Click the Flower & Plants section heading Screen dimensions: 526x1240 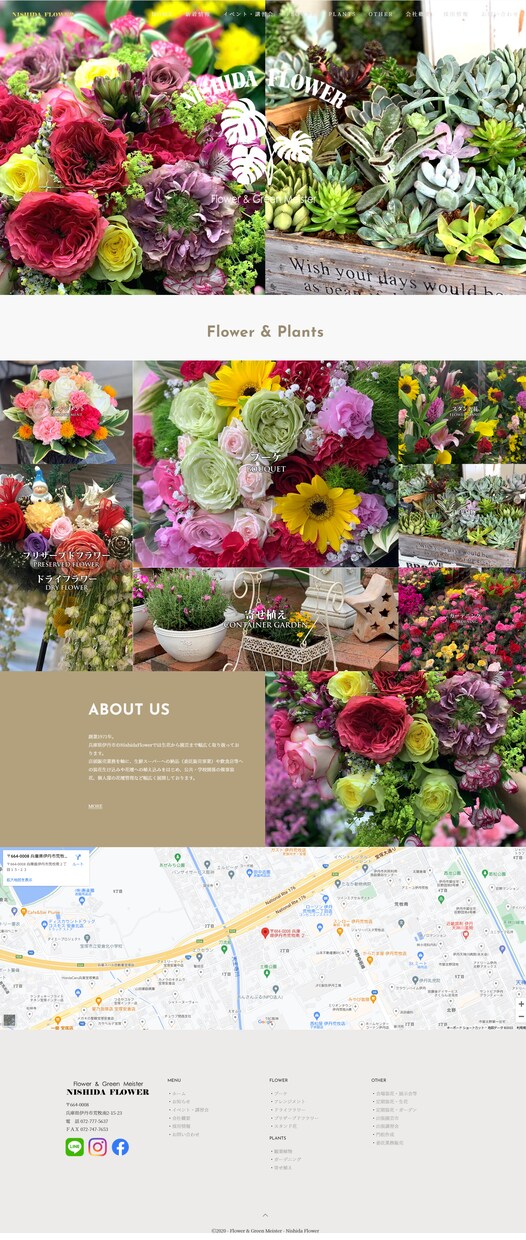coord(265,331)
